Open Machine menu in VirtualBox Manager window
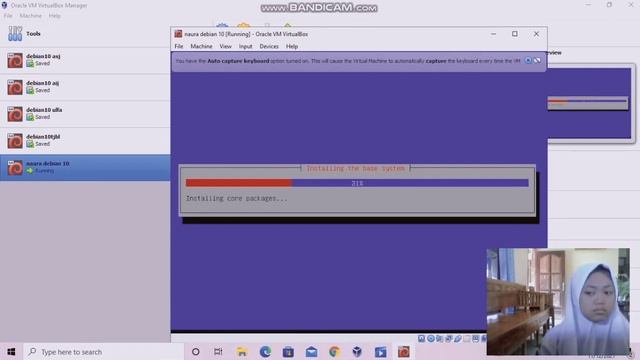The height and width of the screenshot is (360, 640). tap(31, 16)
